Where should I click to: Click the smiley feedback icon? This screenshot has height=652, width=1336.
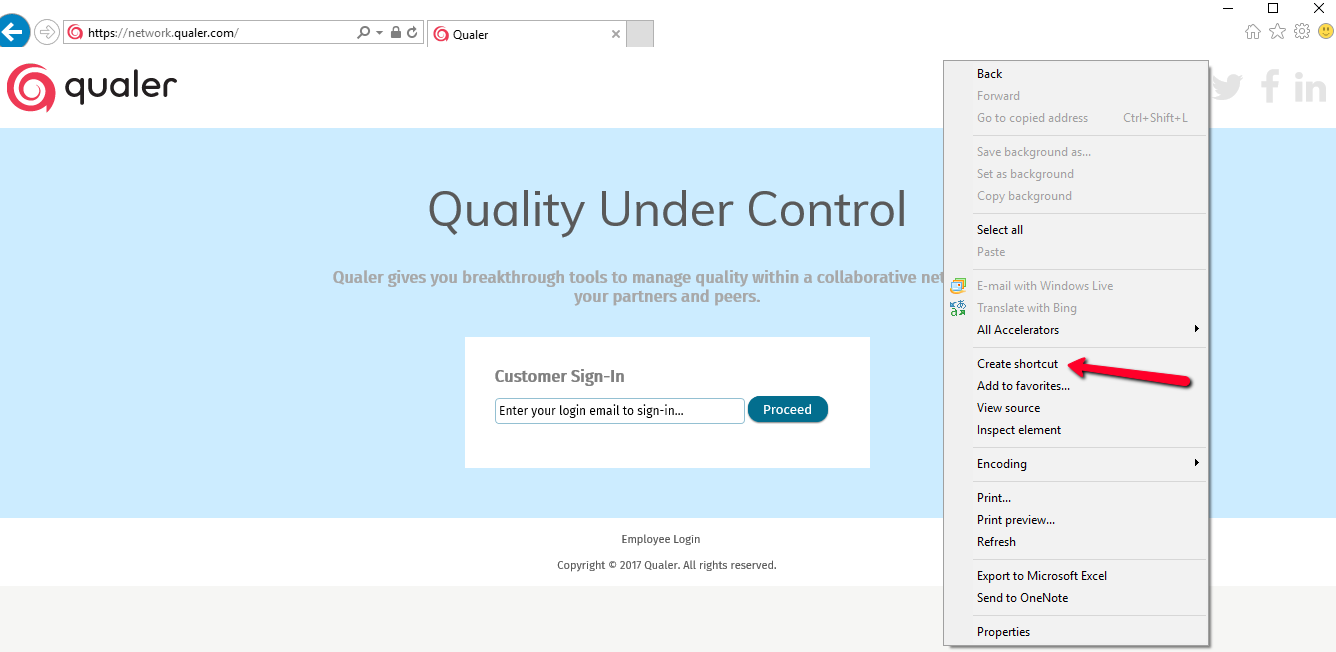click(x=1325, y=32)
